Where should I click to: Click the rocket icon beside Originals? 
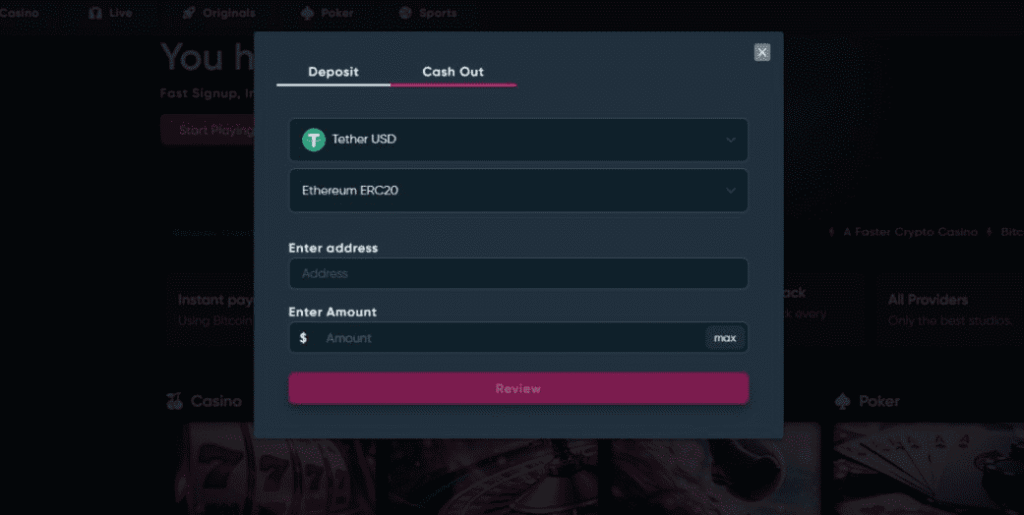click(188, 13)
